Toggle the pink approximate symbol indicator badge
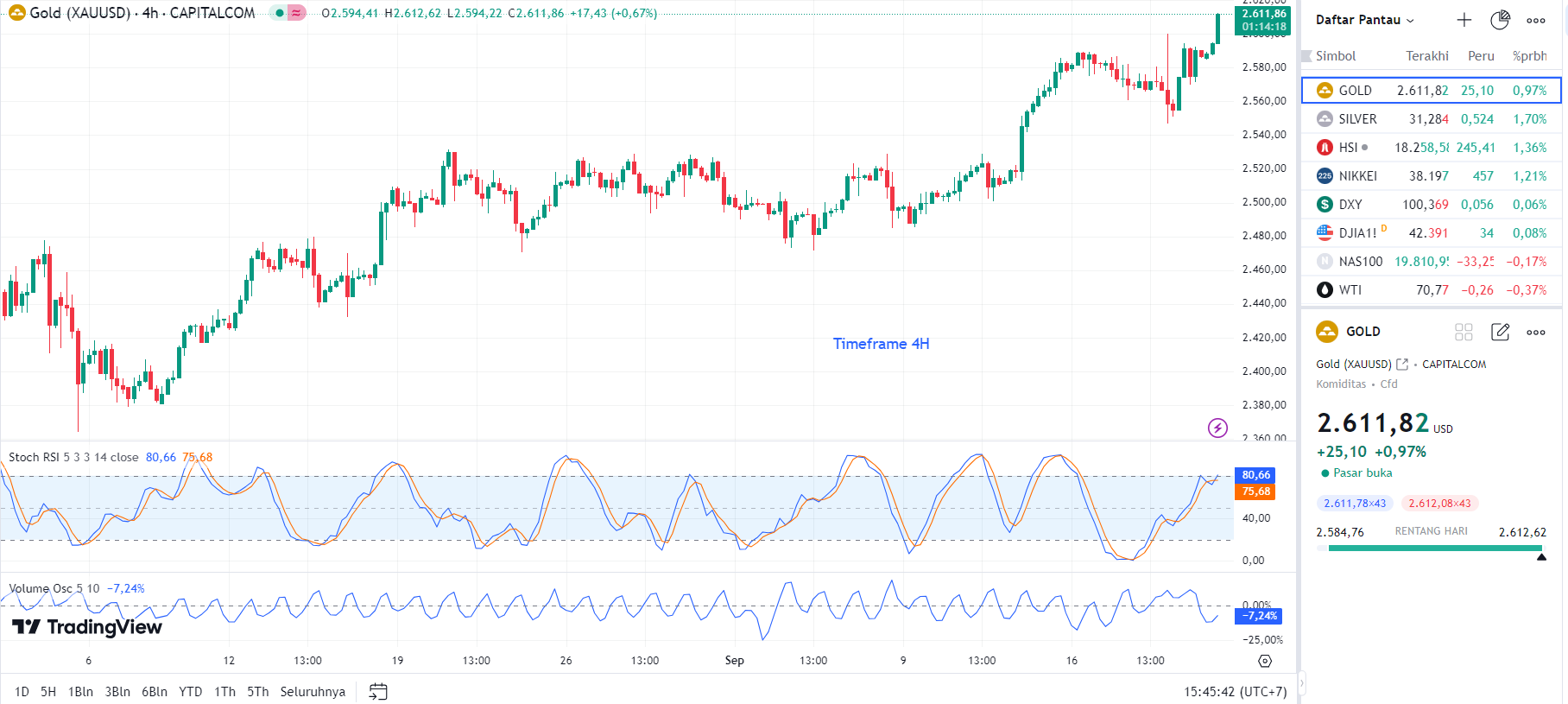 (x=296, y=13)
